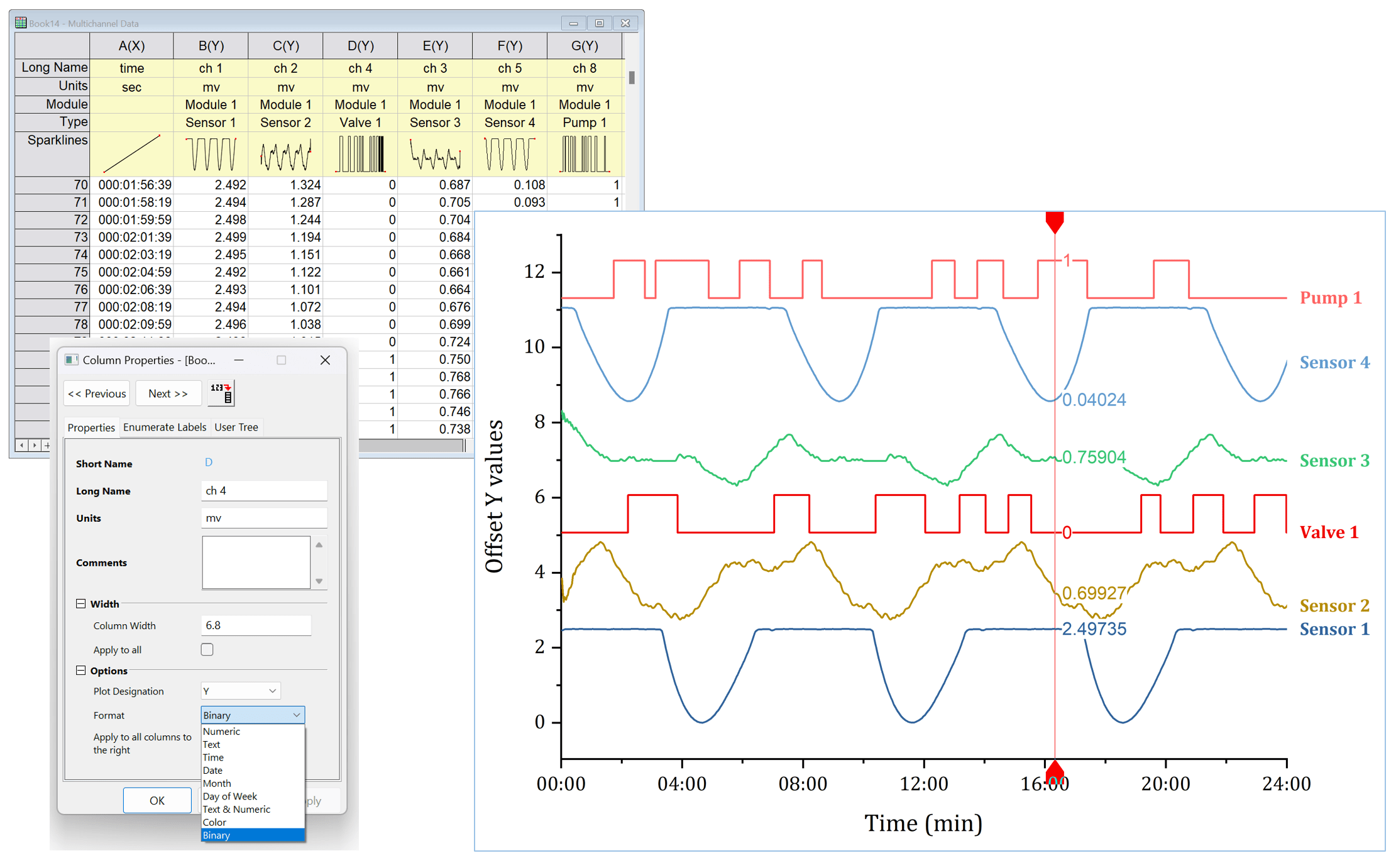Click the Sensor 1 sparkline thumbnail

point(211,154)
